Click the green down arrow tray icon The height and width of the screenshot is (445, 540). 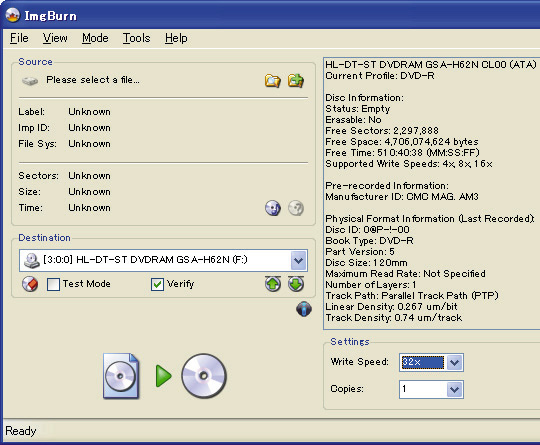[x=296, y=284]
